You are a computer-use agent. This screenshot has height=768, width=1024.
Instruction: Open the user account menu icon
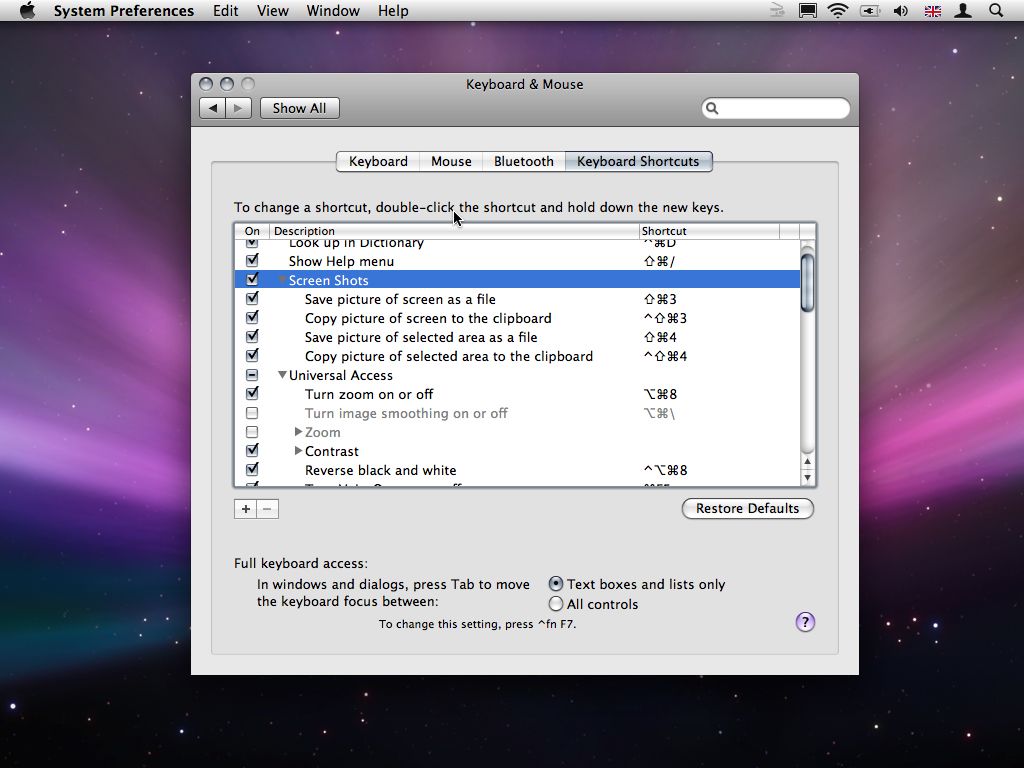pyautogui.click(x=963, y=10)
